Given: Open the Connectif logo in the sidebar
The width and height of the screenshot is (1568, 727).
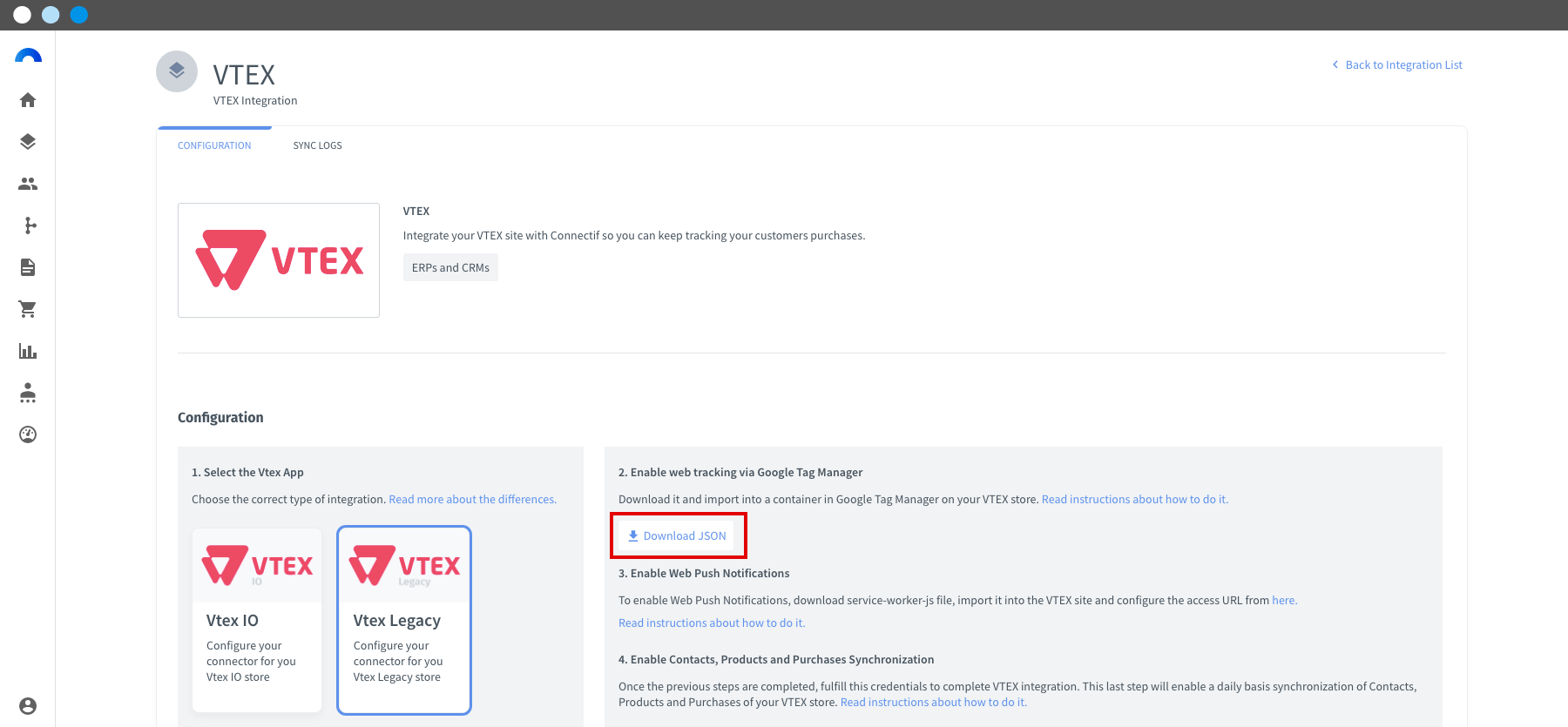Looking at the screenshot, I should 28,57.
